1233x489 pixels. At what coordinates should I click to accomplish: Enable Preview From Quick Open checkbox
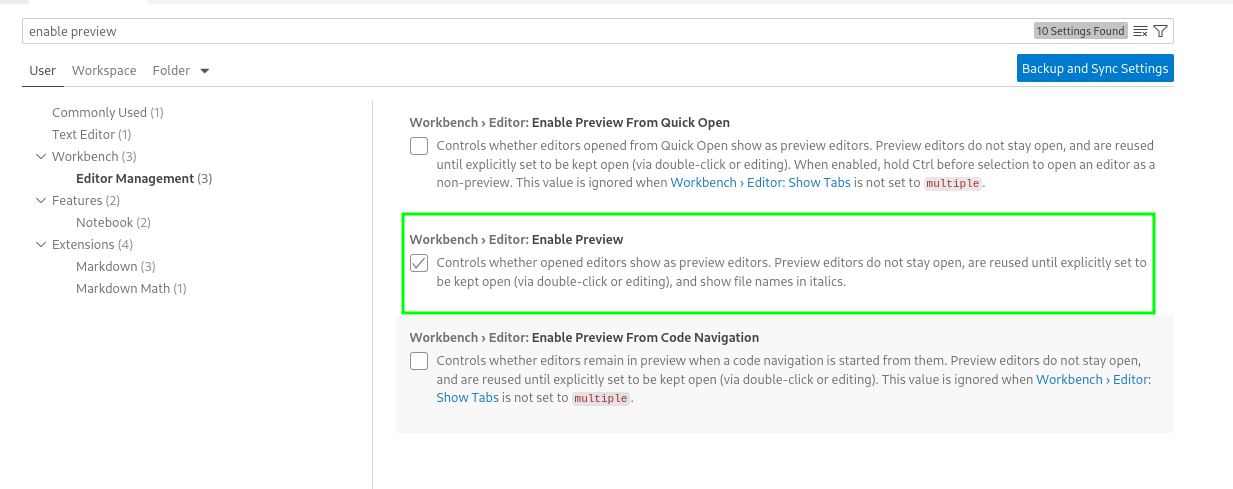click(x=419, y=146)
